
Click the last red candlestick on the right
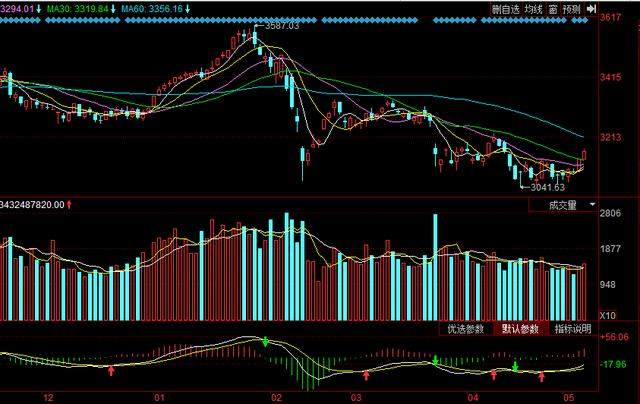coord(584,155)
